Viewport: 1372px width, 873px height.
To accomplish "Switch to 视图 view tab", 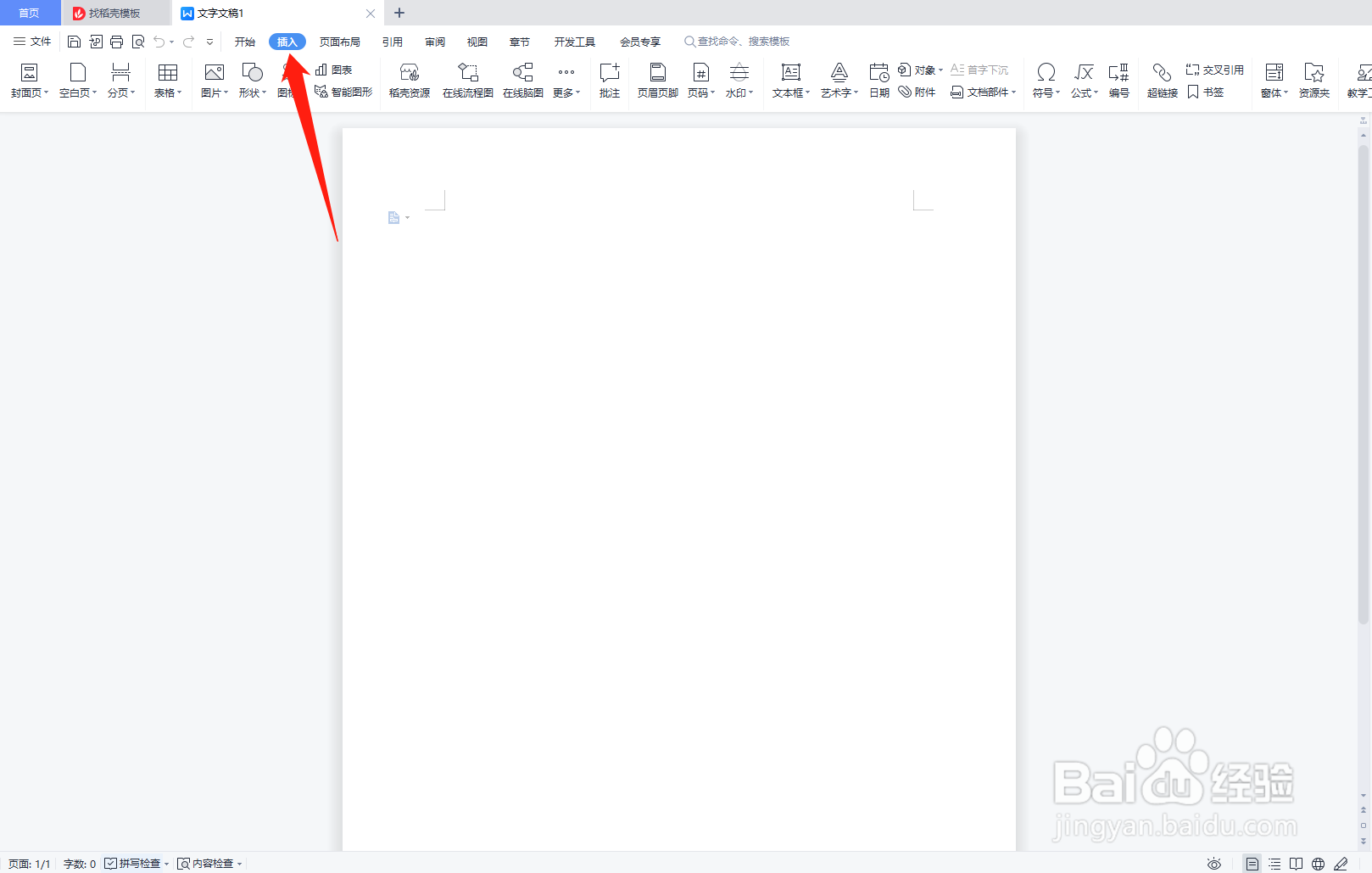I will [477, 42].
